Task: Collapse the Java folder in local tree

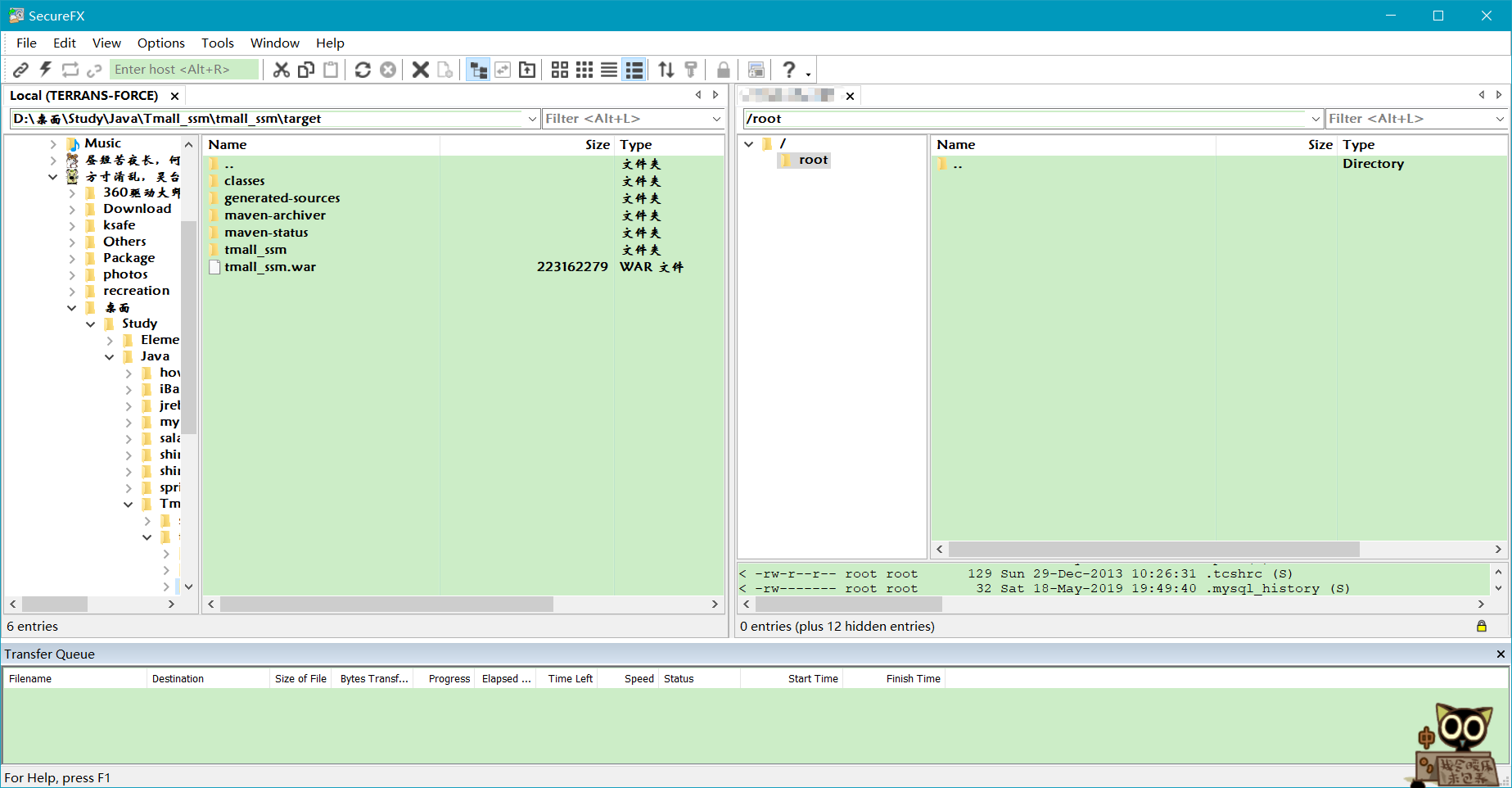Action: point(110,357)
